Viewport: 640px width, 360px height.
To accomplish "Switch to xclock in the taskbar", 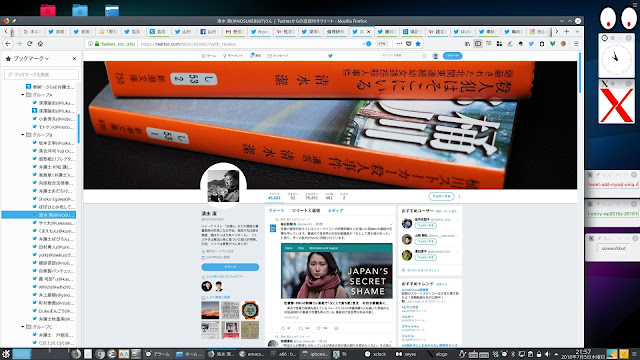I will click(376, 354).
